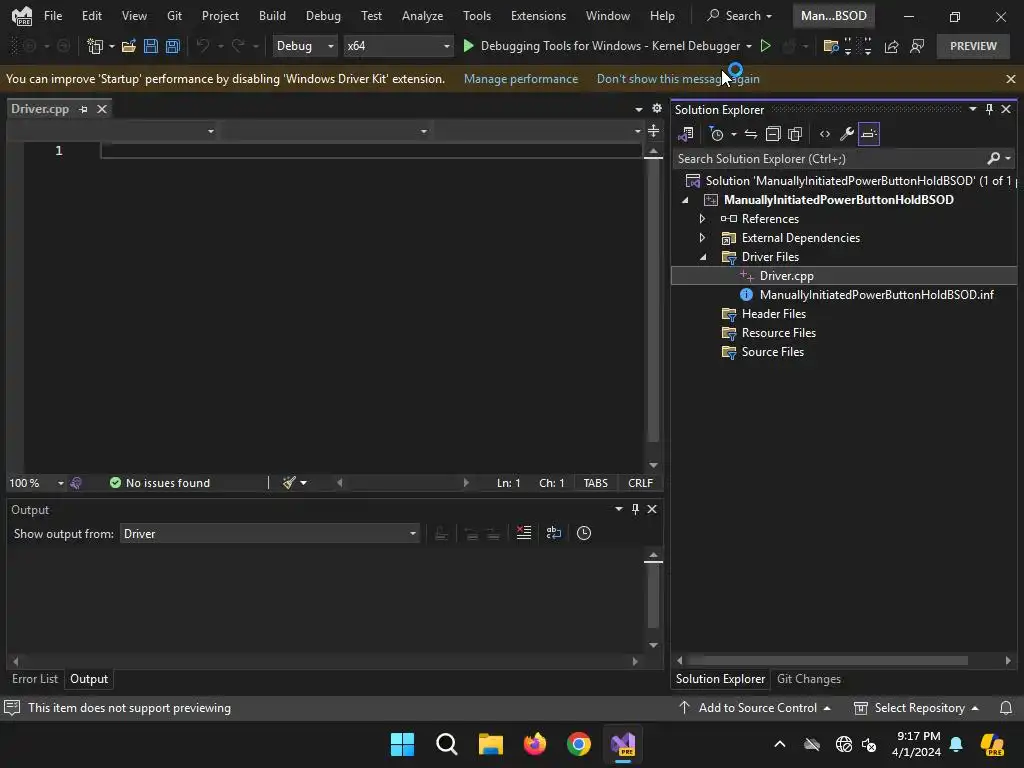Open the editor window settings gear icon
This screenshot has height=768, width=1024.
click(657, 108)
